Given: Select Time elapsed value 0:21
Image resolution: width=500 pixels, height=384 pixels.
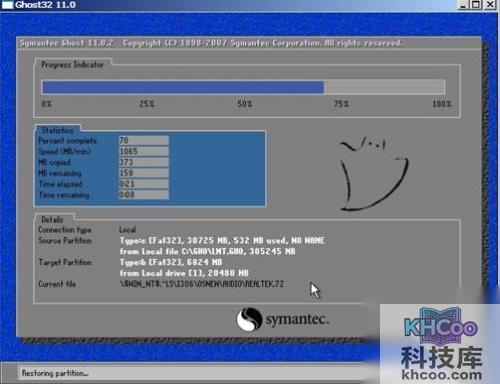Looking at the screenshot, I should tap(144, 184).
